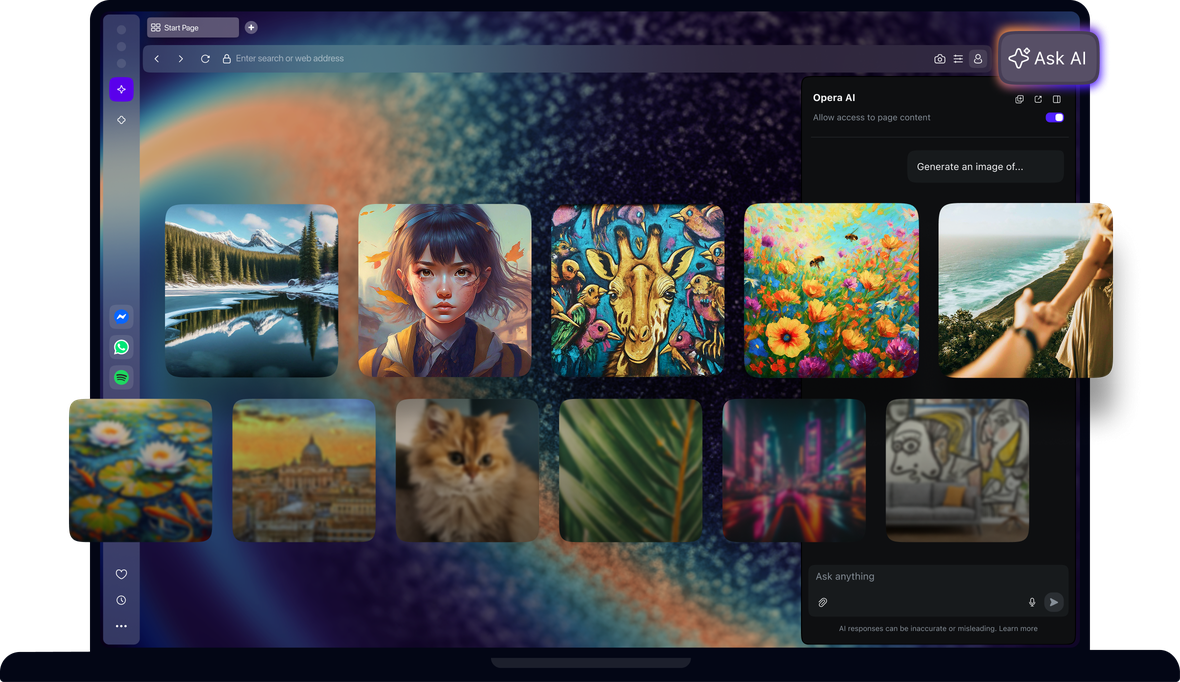Viewport: 1180px width, 682px height.
Task: Open WhatsApp from the sidebar
Action: click(x=121, y=347)
